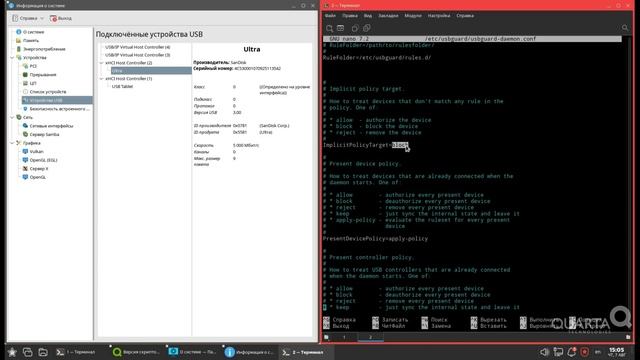This screenshot has height=360, width=640.
Task: Select 'OpenGL (EGL)' under Графика
Action: tap(43, 160)
